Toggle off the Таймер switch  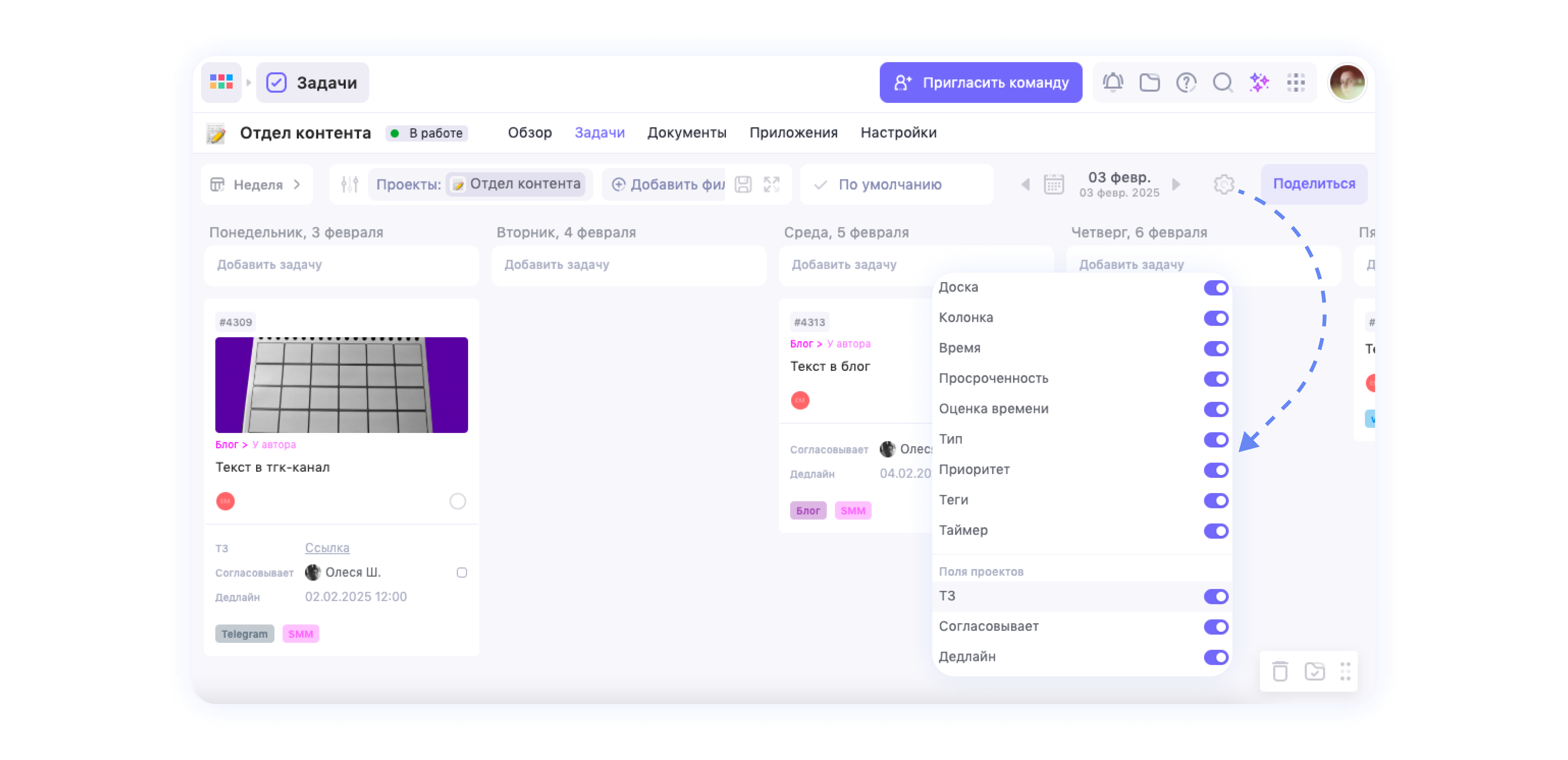click(x=1216, y=531)
